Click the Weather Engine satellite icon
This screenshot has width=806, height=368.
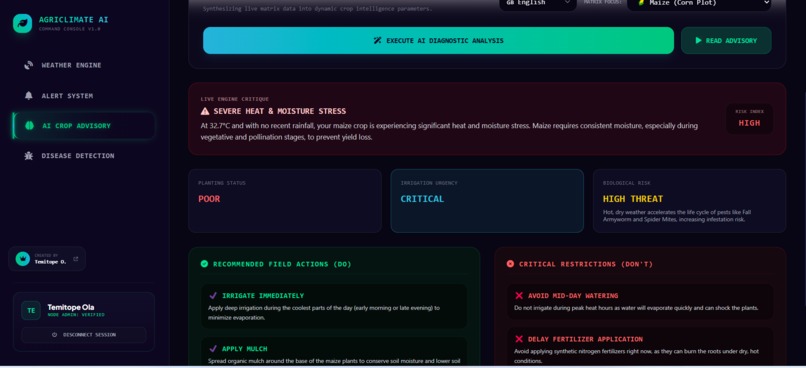(x=29, y=65)
